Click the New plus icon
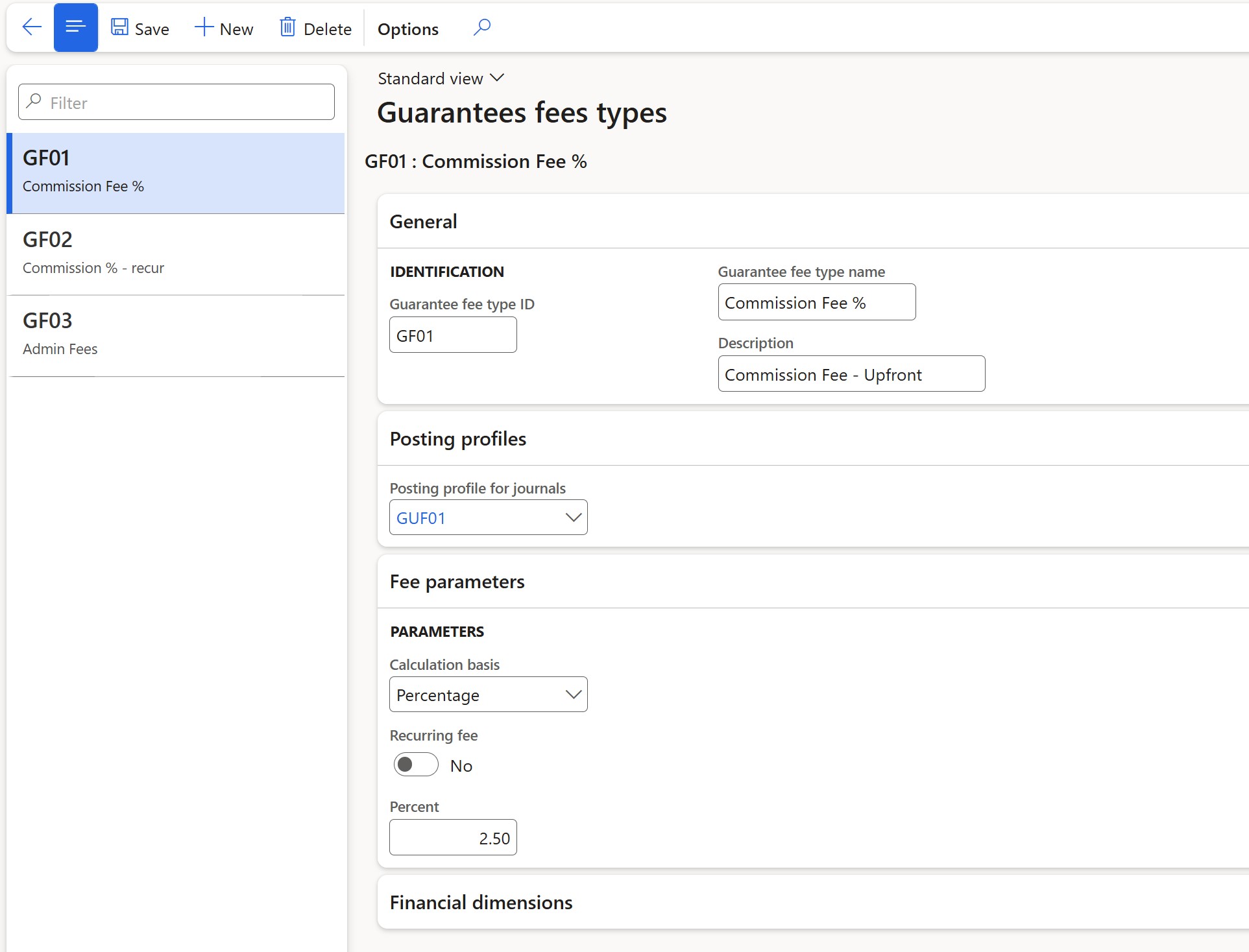The image size is (1249, 952). (x=204, y=27)
